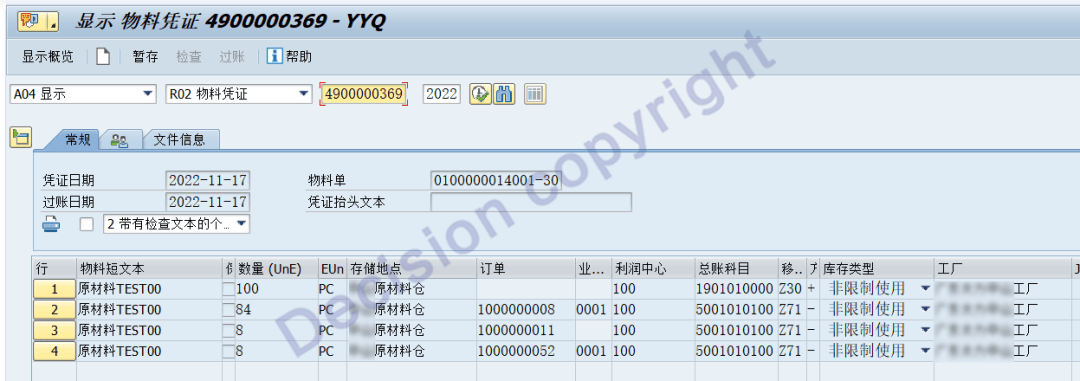Click movement type Z30 cell
The height and width of the screenshot is (381, 1080).
click(791, 289)
